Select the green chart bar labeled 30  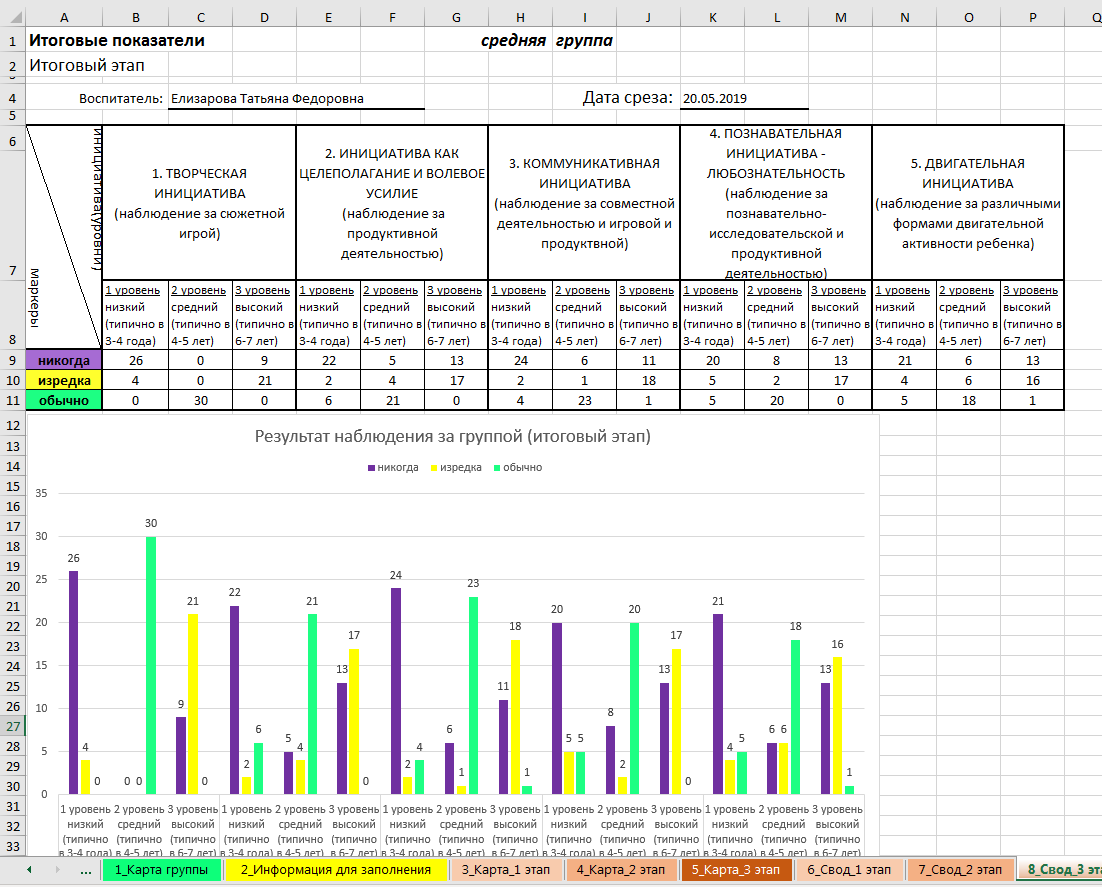(x=151, y=666)
